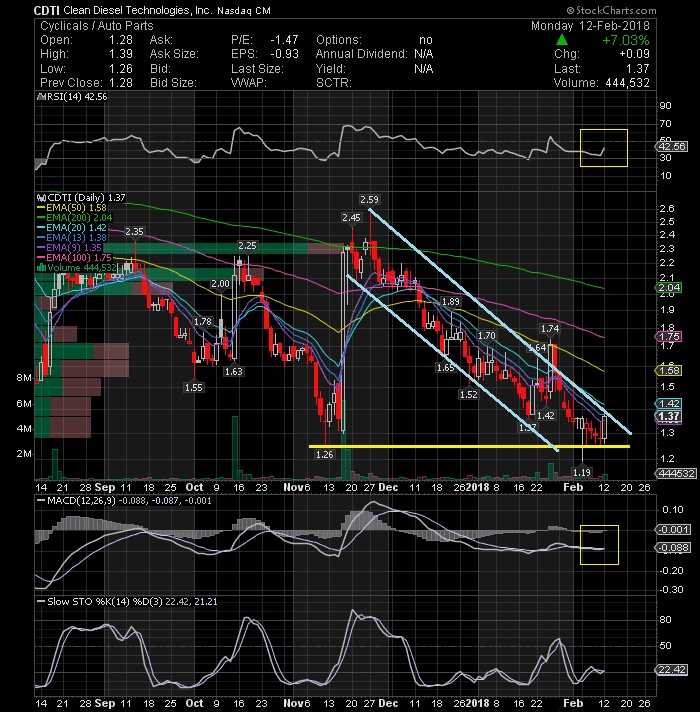Image resolution: width=700 pixels, height=712 pixels.
Task: Click the Monday 12-Feb-2018 date text
Action: pyautogui.click(x=591, y=26)
